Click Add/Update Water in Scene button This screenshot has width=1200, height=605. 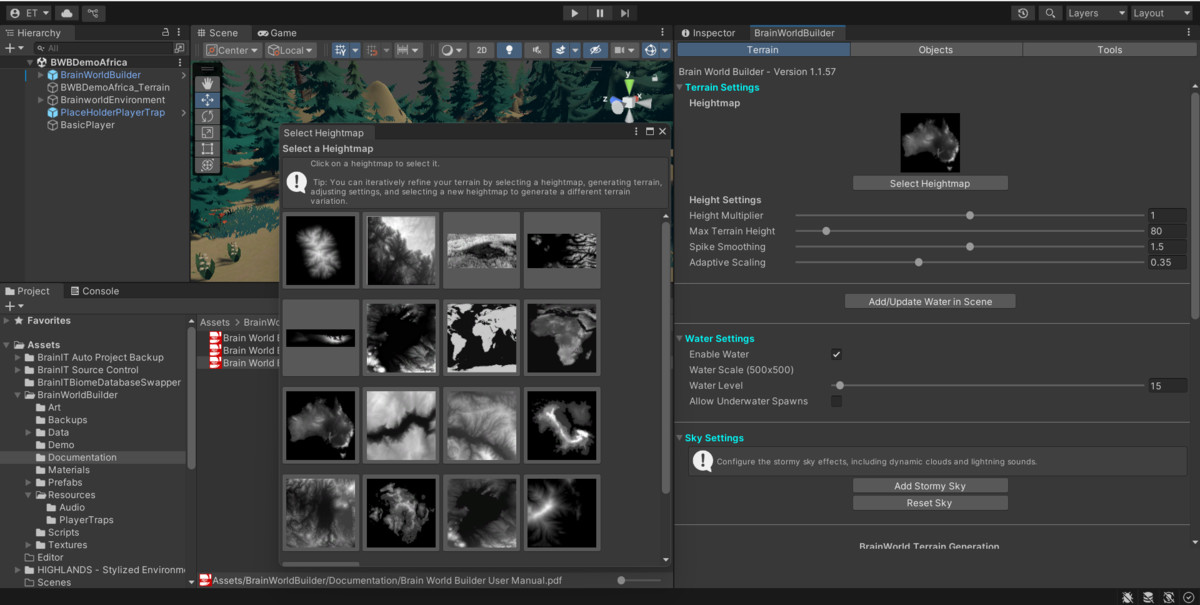click(930, 301)
